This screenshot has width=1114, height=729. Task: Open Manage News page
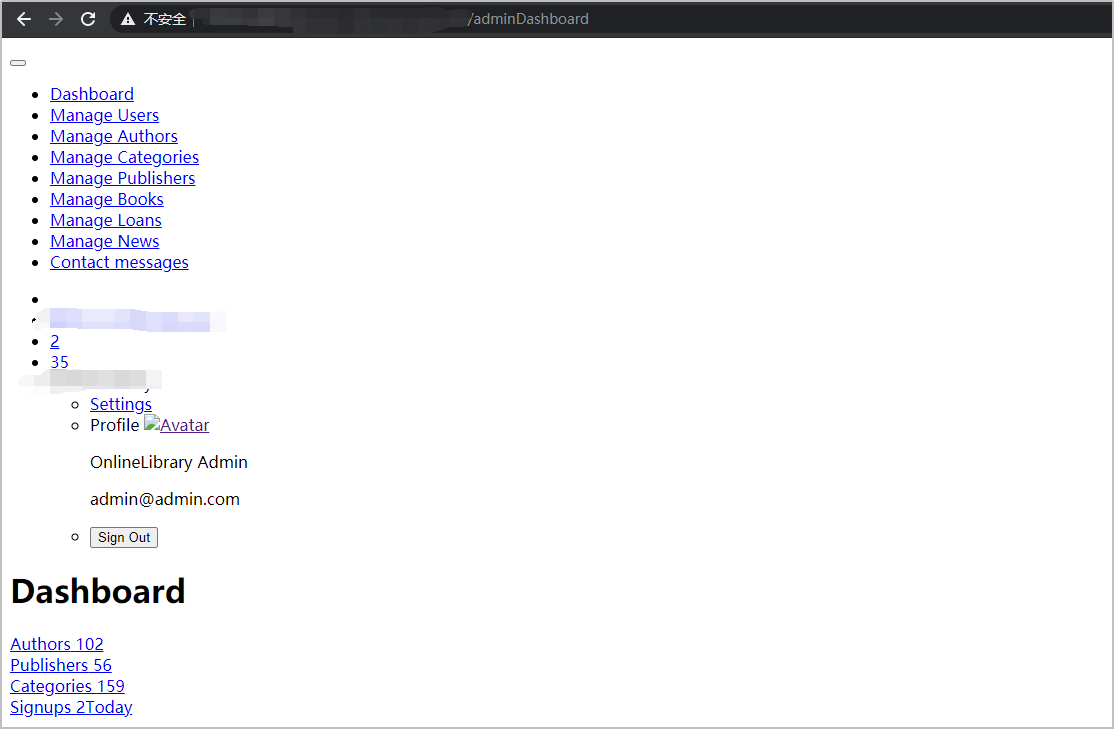[104, 241]
